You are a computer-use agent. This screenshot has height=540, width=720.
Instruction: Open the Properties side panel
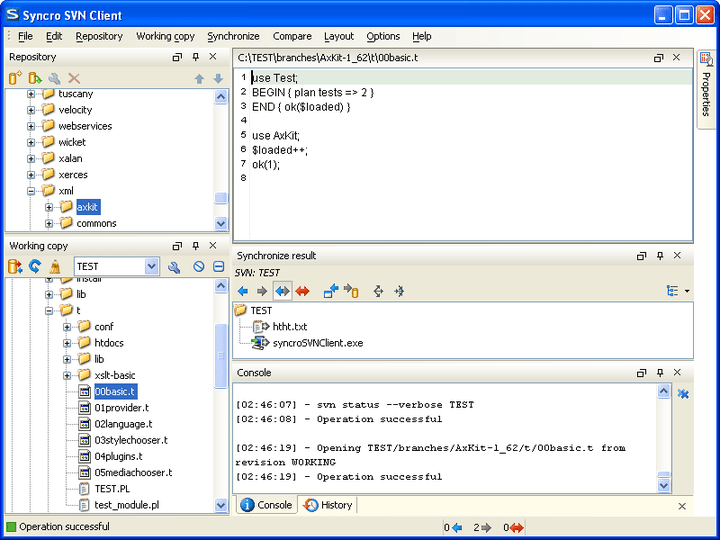(706, 90)
